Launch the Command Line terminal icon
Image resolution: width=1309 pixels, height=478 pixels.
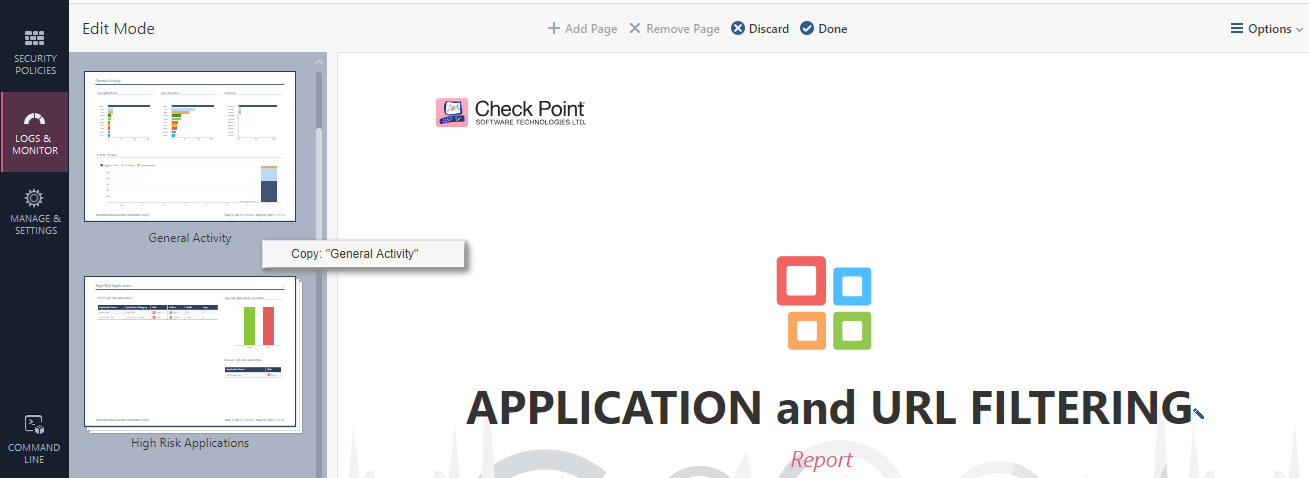pos(35,424)
